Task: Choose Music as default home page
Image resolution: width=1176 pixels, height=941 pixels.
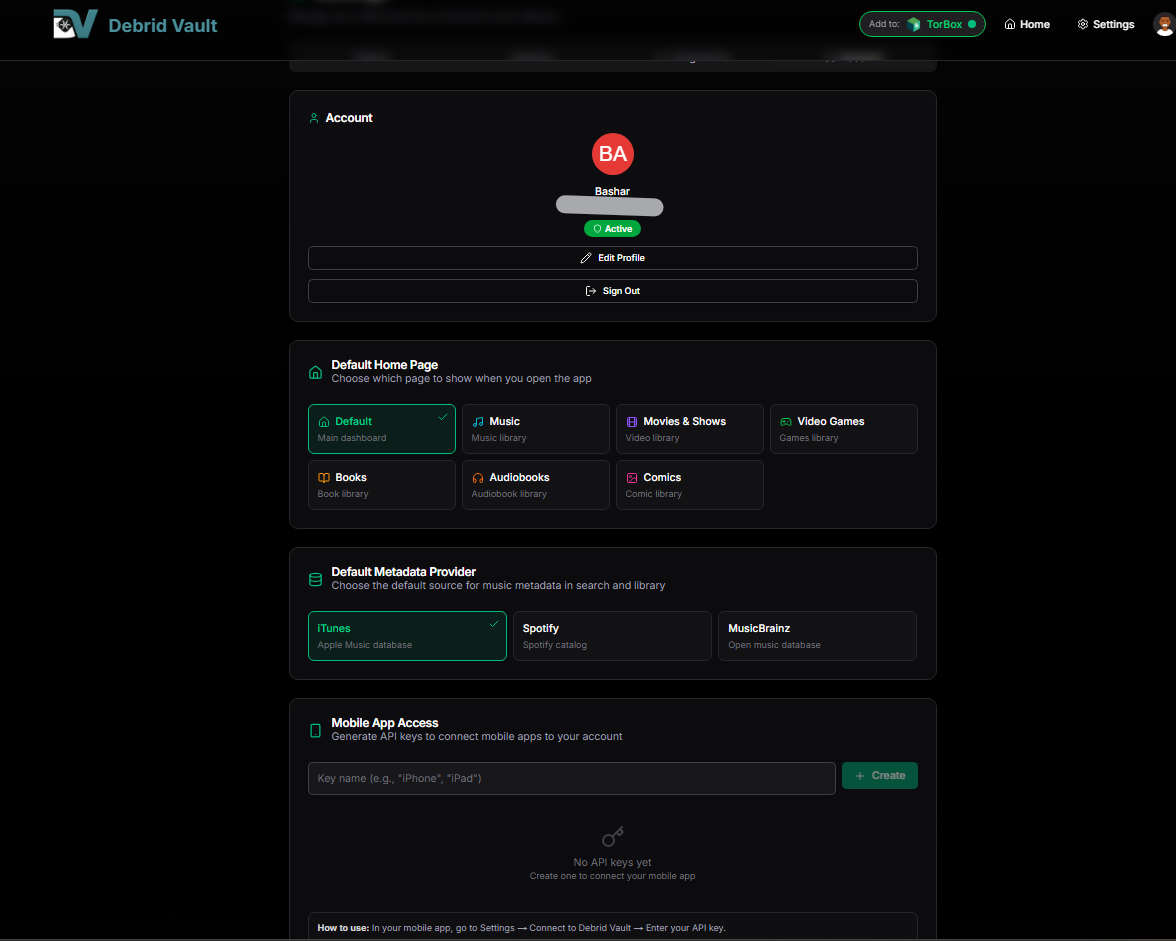Action: click(535, 429)
